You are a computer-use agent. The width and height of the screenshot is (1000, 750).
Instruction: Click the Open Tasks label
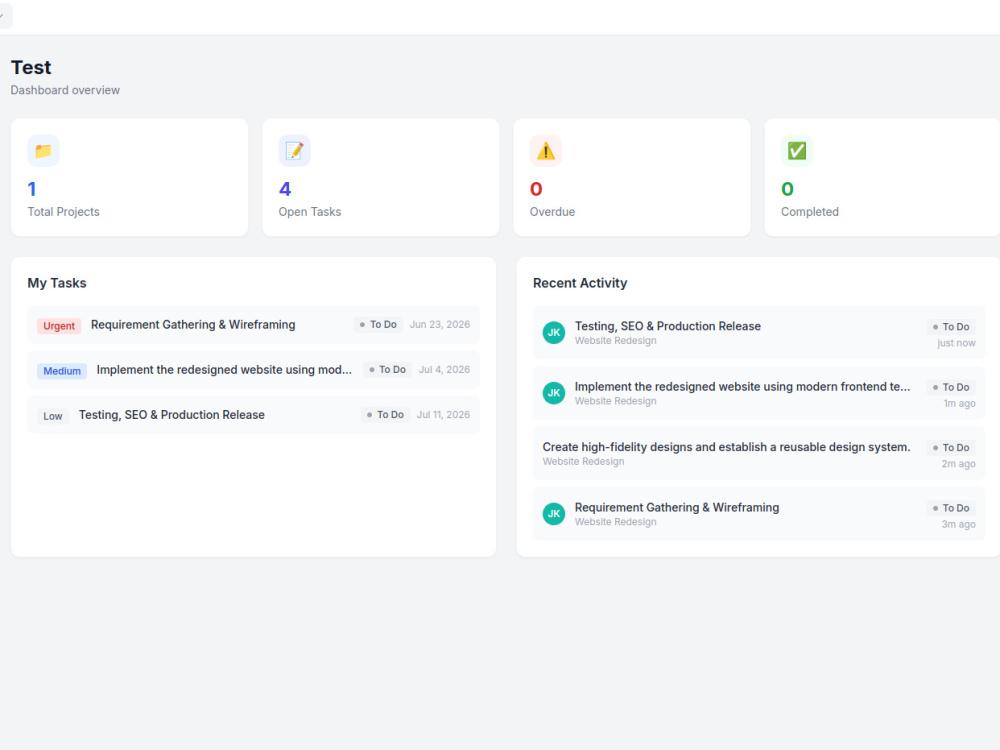point(310,212)
